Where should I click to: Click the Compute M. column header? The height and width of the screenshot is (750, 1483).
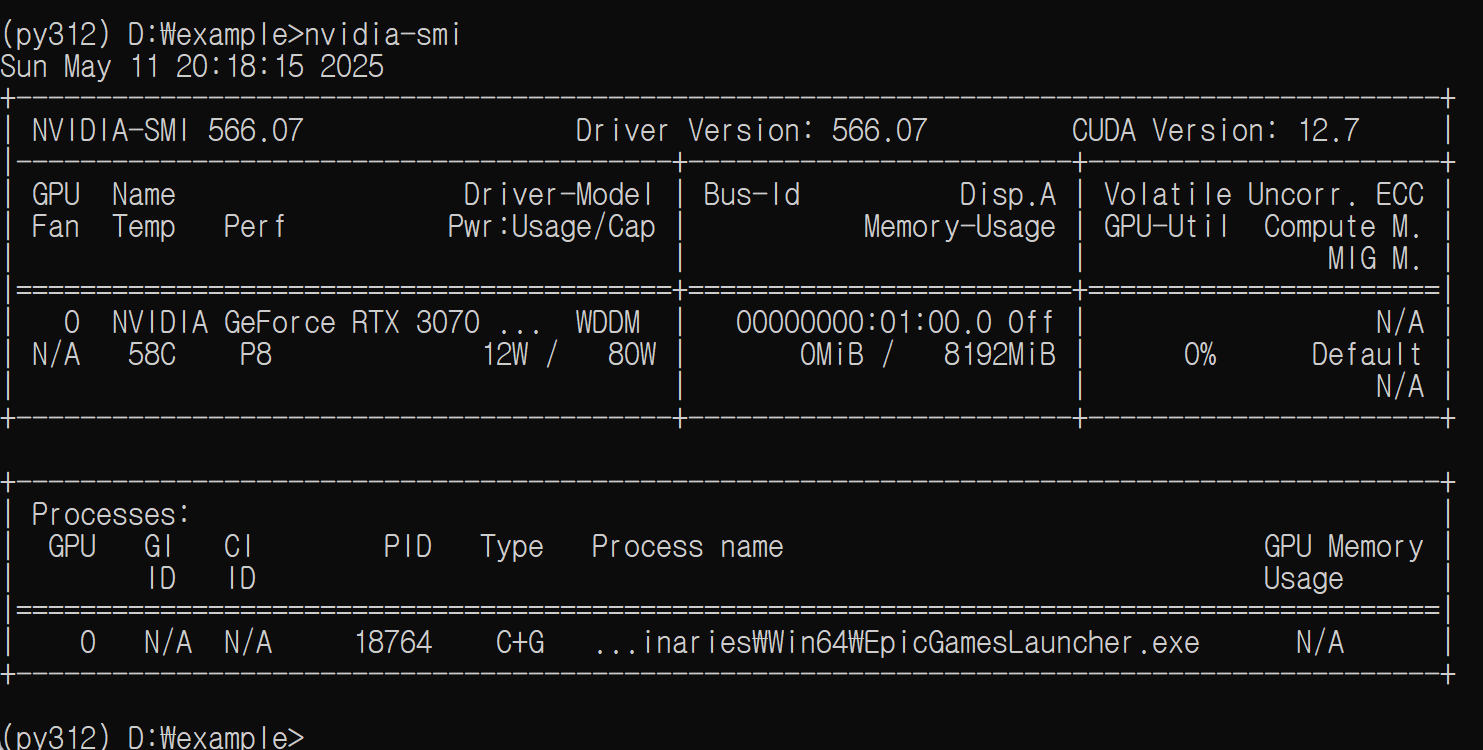tap(1343, 227)
